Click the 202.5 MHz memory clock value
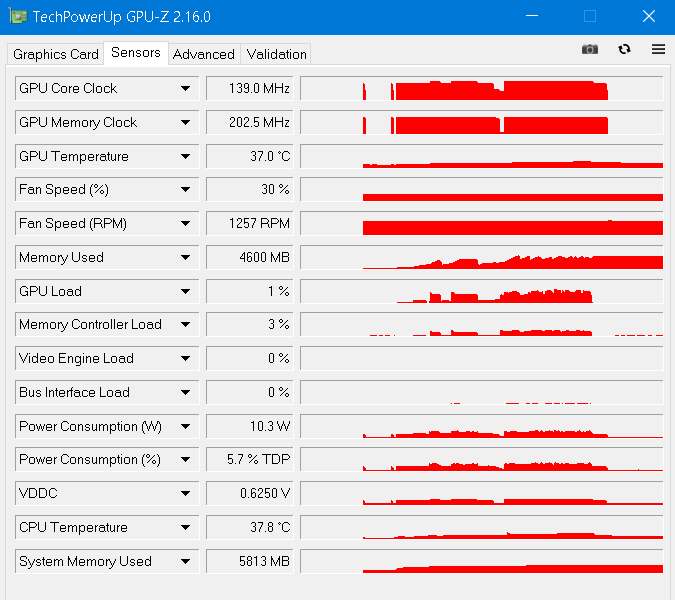The width and height of the screenshot is (675, 600). (250, 122)
